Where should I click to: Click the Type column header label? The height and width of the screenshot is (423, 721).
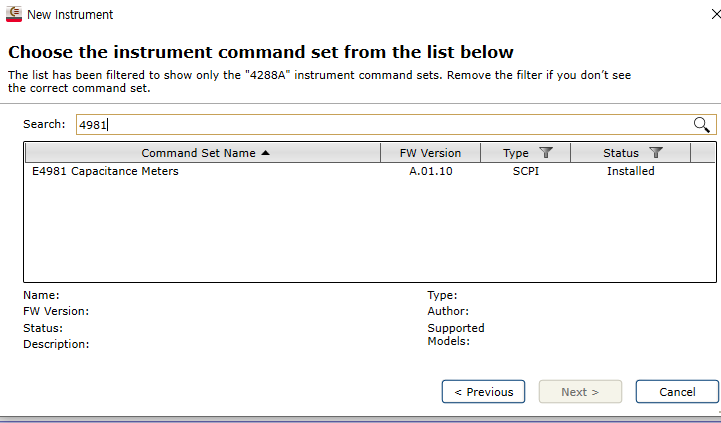[x=516, y=153]
